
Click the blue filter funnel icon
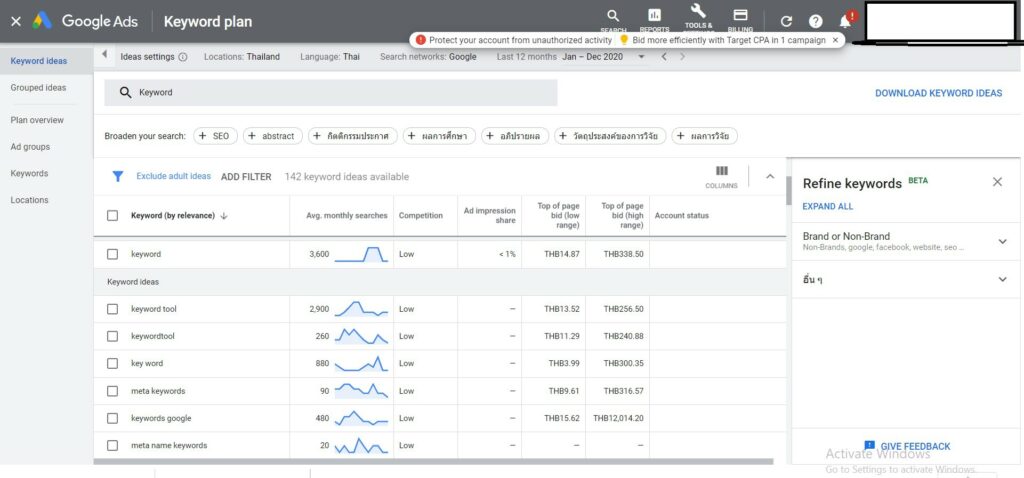[118, 176]
